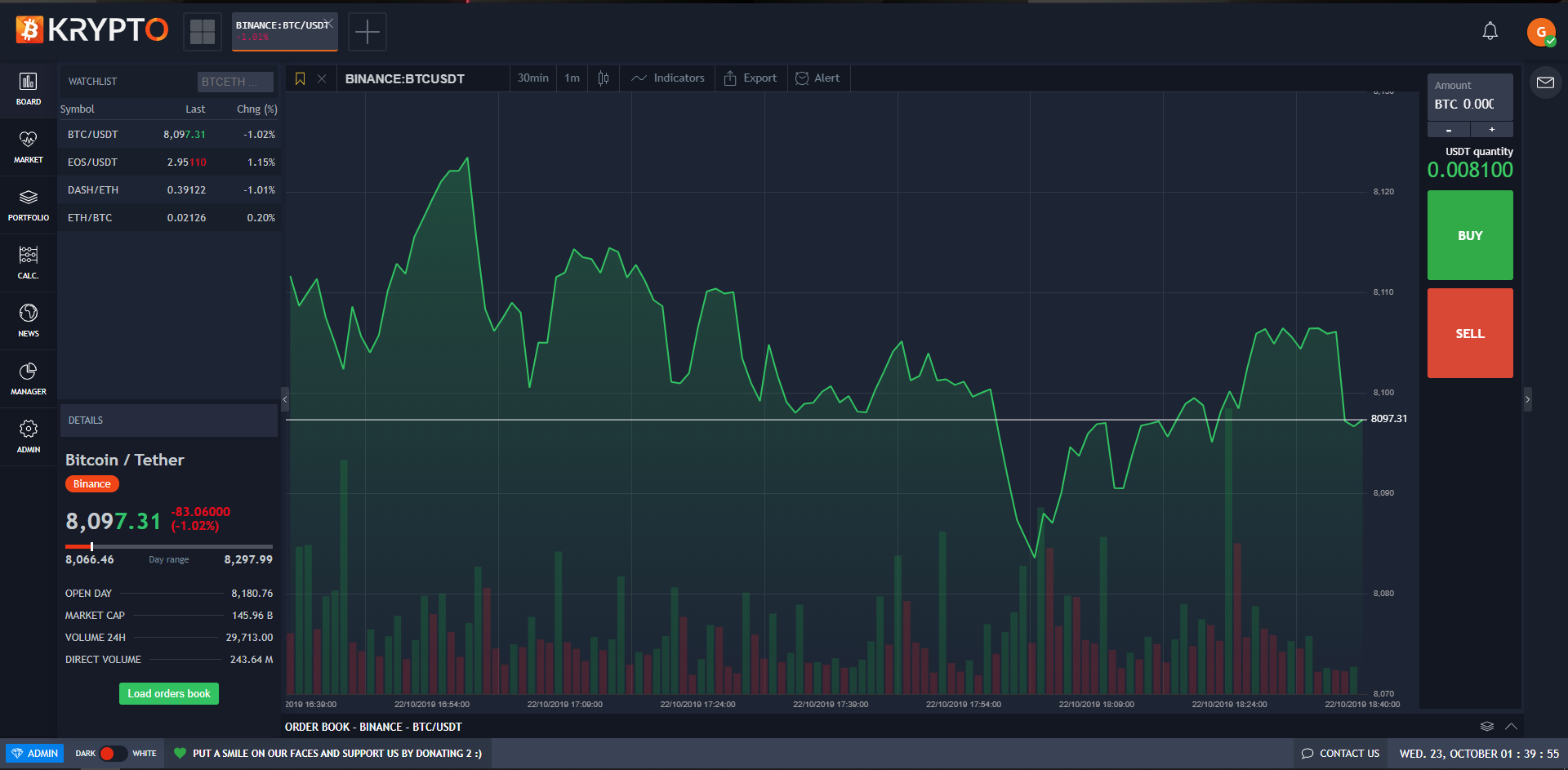The image size is (1568, 770).
Task: Open the grid layout icon in header
Action: (203, 32)
